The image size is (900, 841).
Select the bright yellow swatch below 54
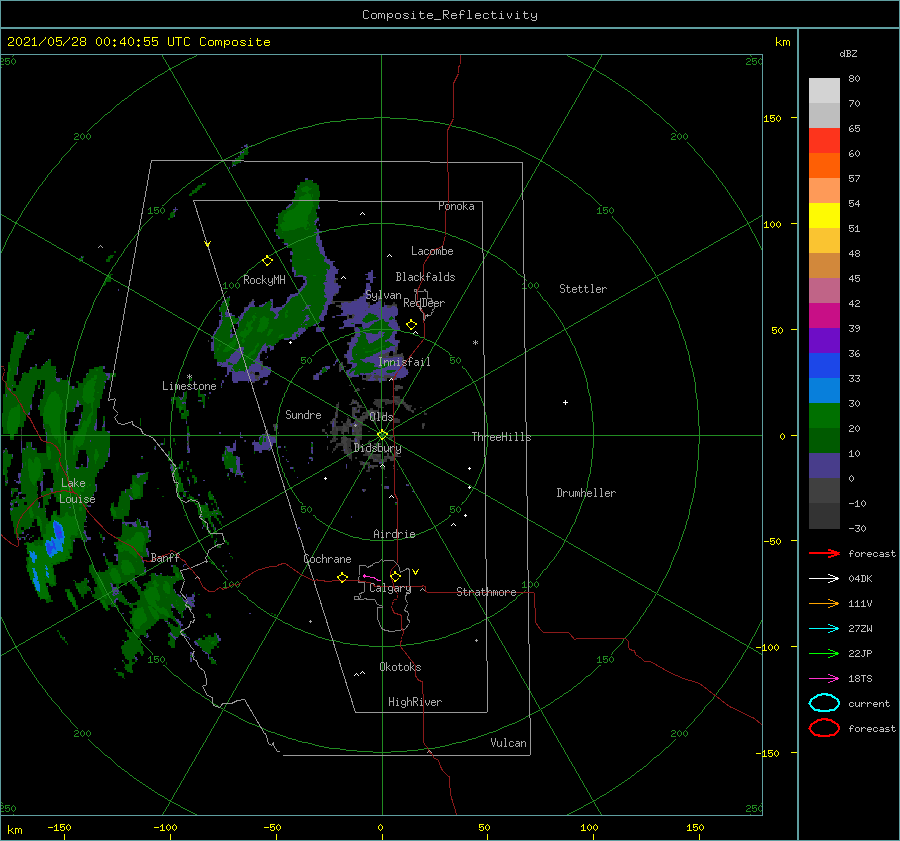(824, 215)
